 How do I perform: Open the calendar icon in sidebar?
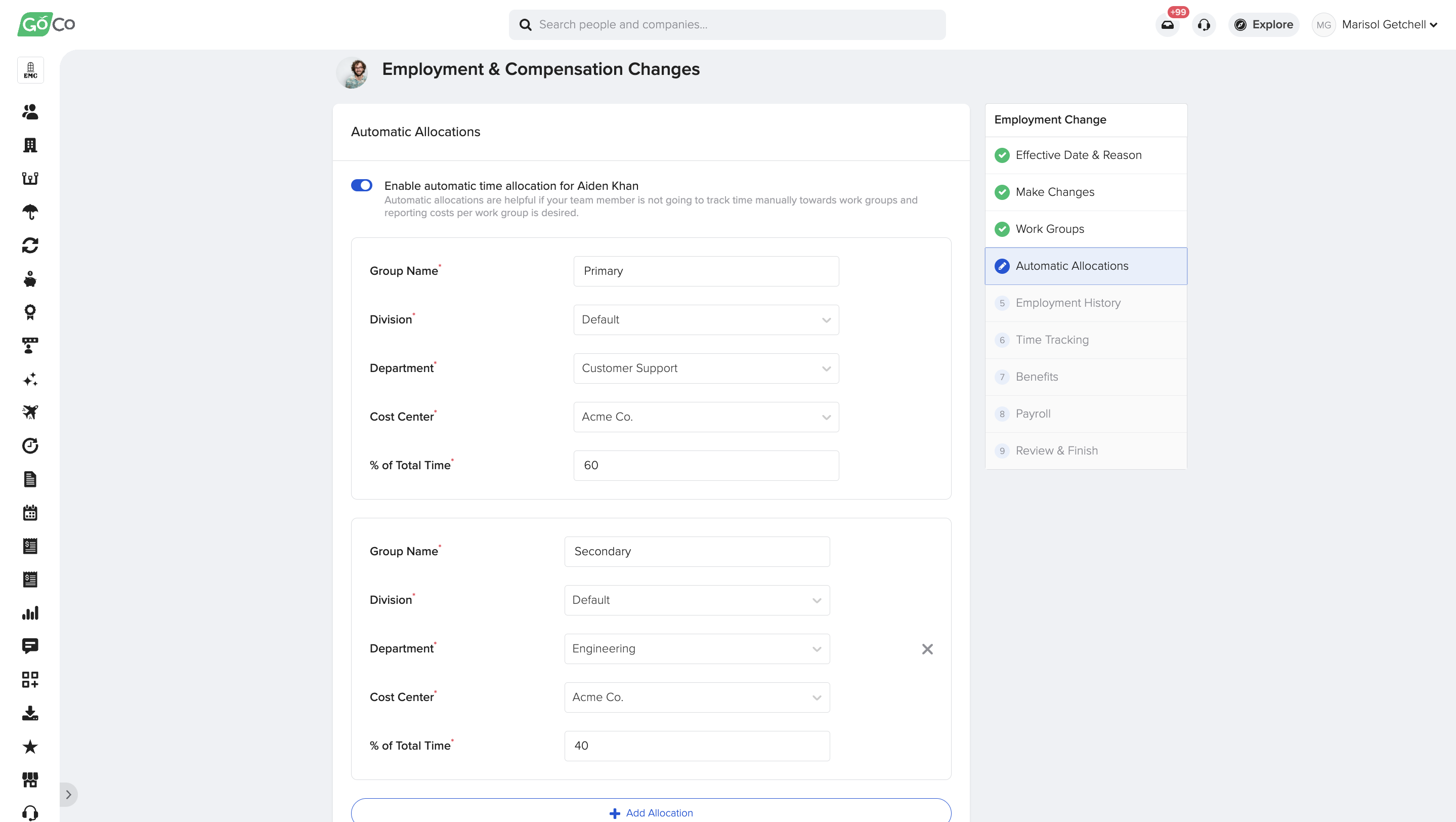[30, 513]
